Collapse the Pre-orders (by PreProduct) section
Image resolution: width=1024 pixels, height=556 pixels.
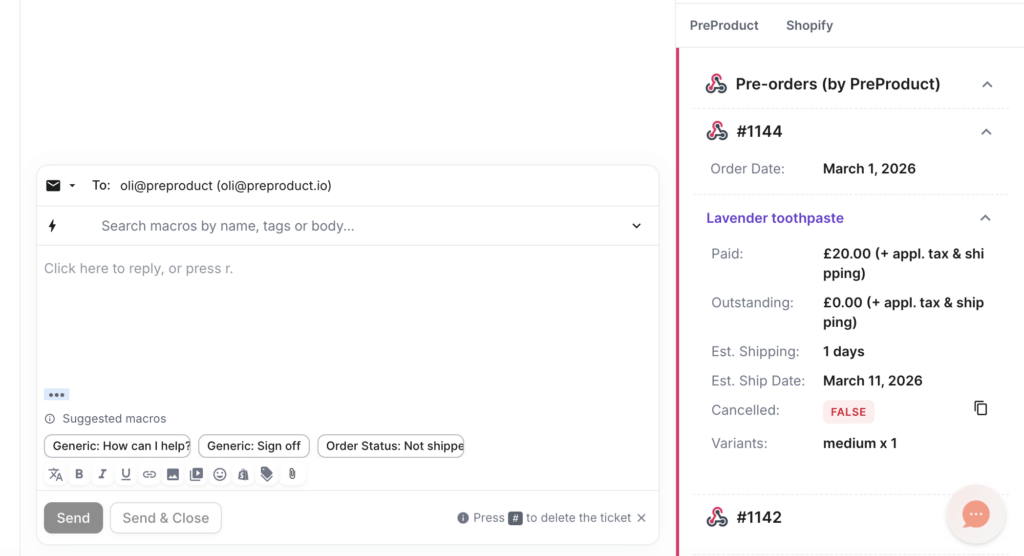[x=987, y=84]
